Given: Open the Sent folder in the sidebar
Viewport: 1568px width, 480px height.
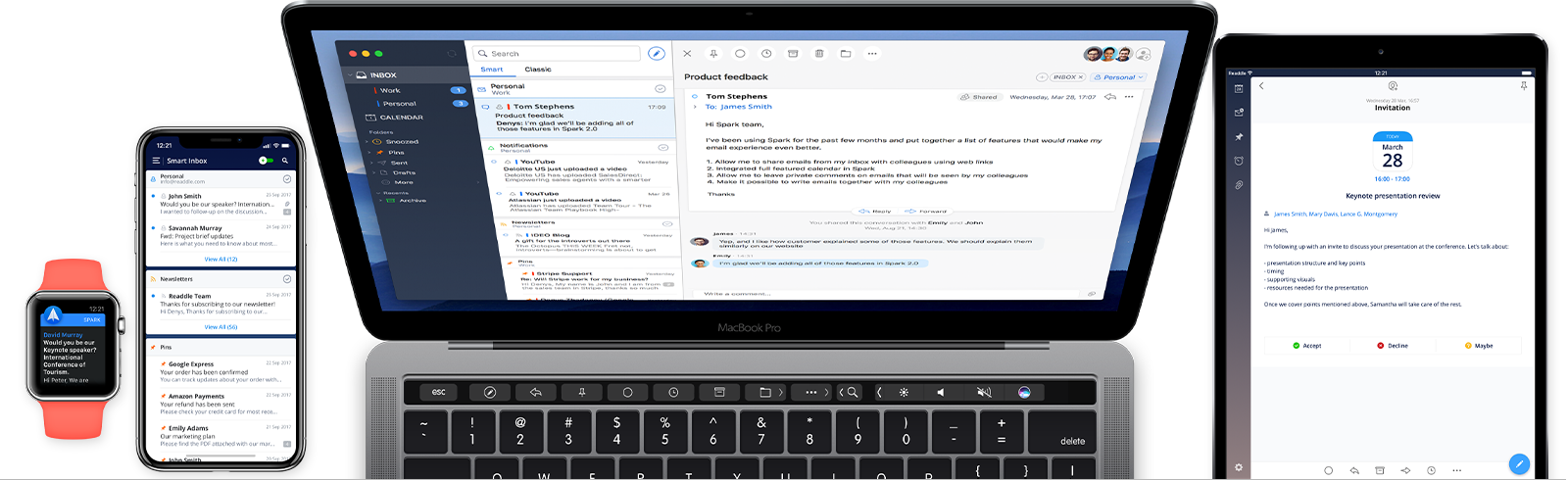Looking at the screenshot, I should (x=400, y=163).
